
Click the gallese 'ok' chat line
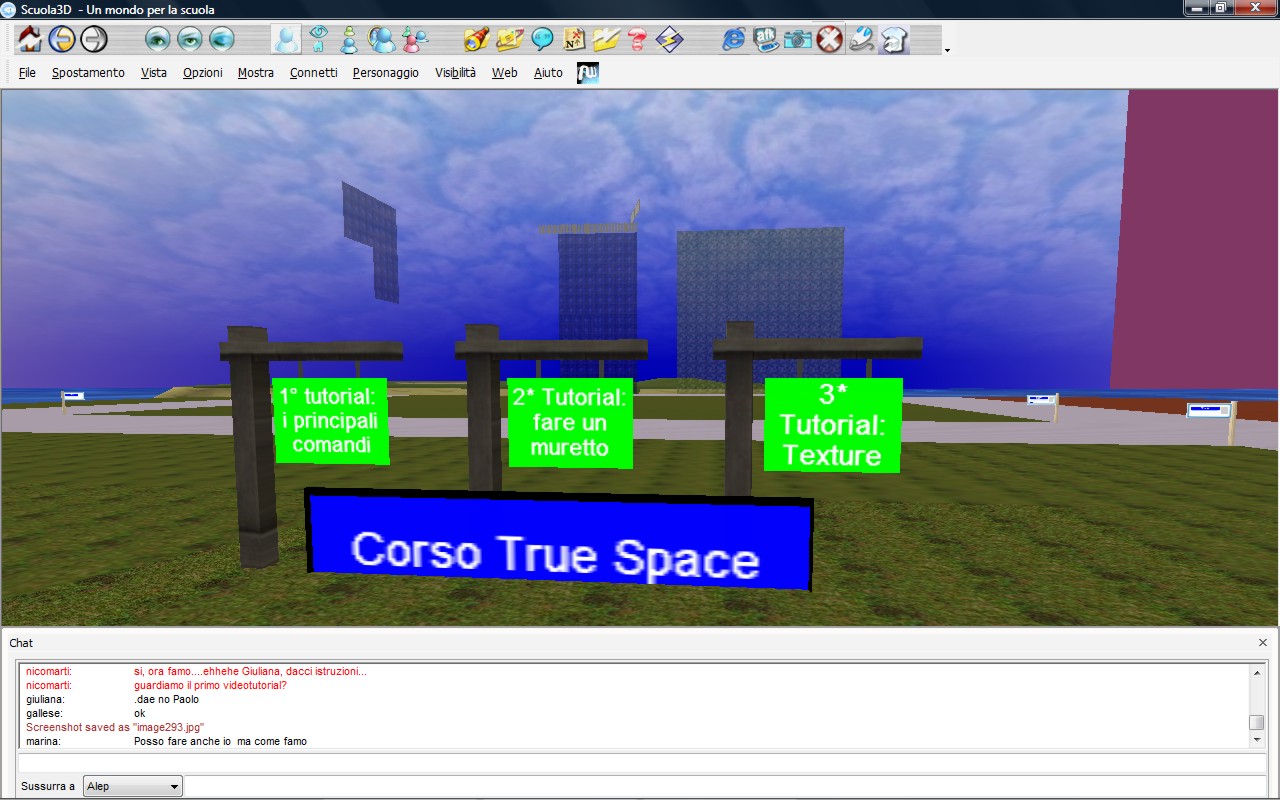(x=139, y=713)
